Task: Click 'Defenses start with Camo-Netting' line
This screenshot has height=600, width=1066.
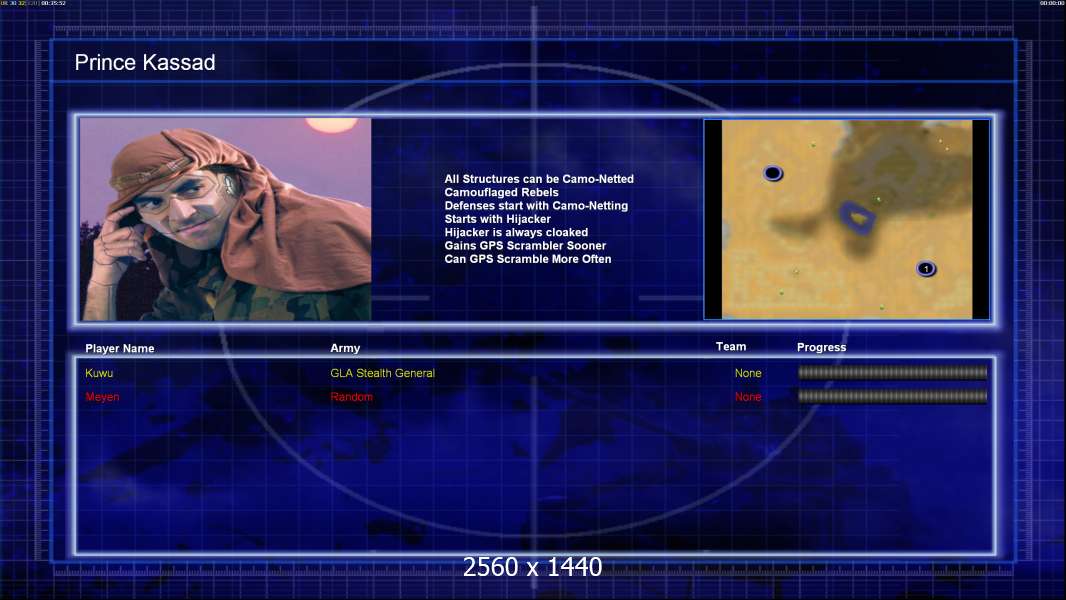Action: point(536,205)
